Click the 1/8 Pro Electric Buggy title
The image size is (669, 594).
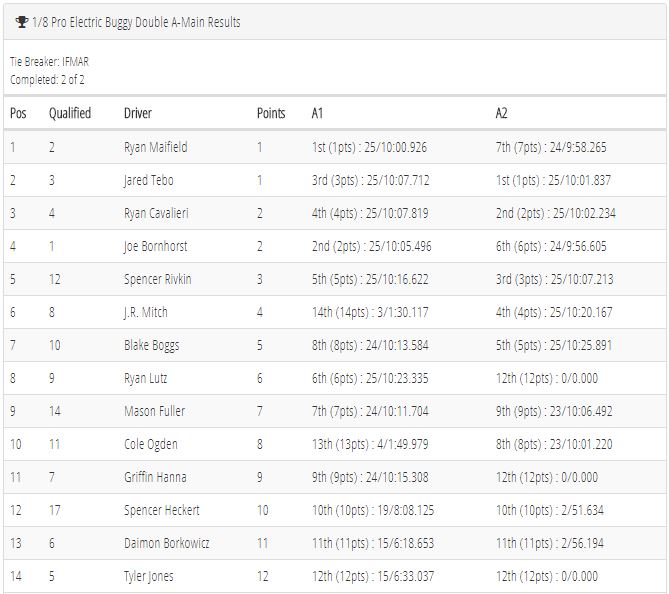tap(136, 22)
